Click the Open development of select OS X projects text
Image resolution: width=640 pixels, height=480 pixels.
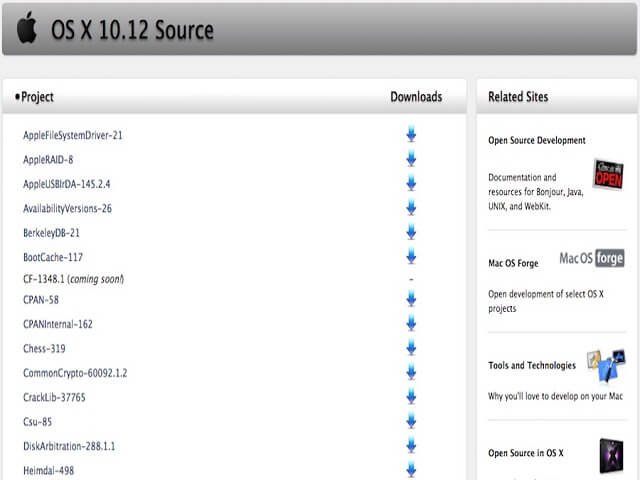pyautogui.click(x=546, y=301)
